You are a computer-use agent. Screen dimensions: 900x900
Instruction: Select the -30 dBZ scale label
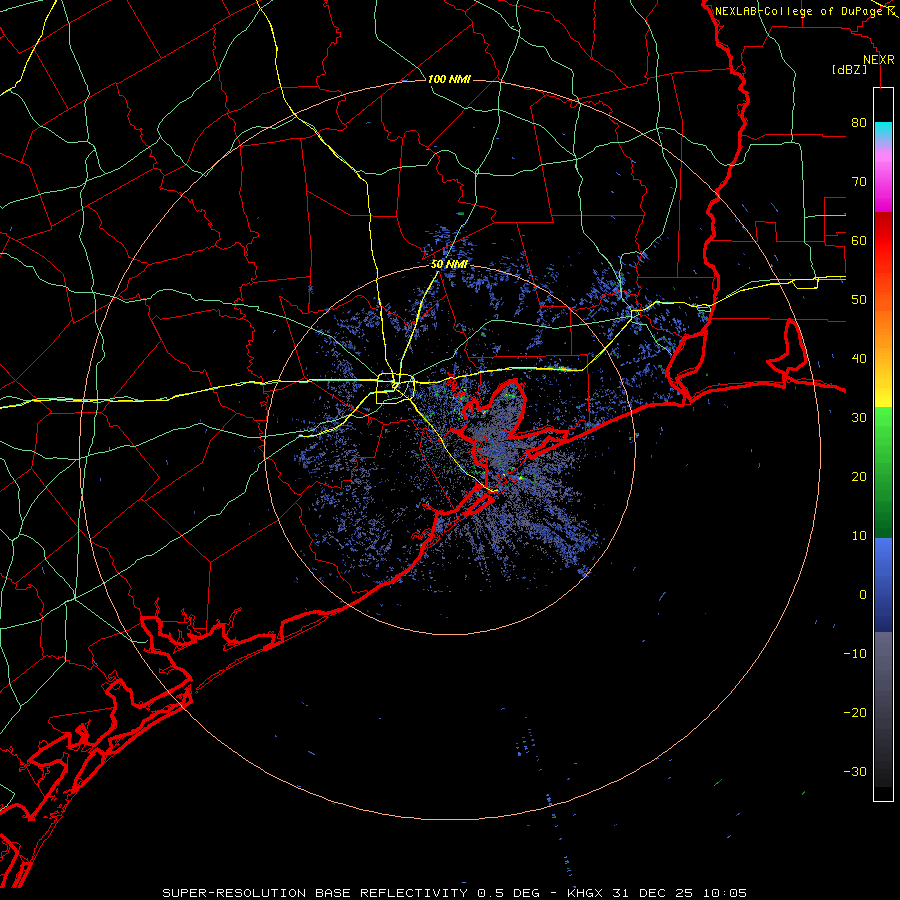point(855,771)
